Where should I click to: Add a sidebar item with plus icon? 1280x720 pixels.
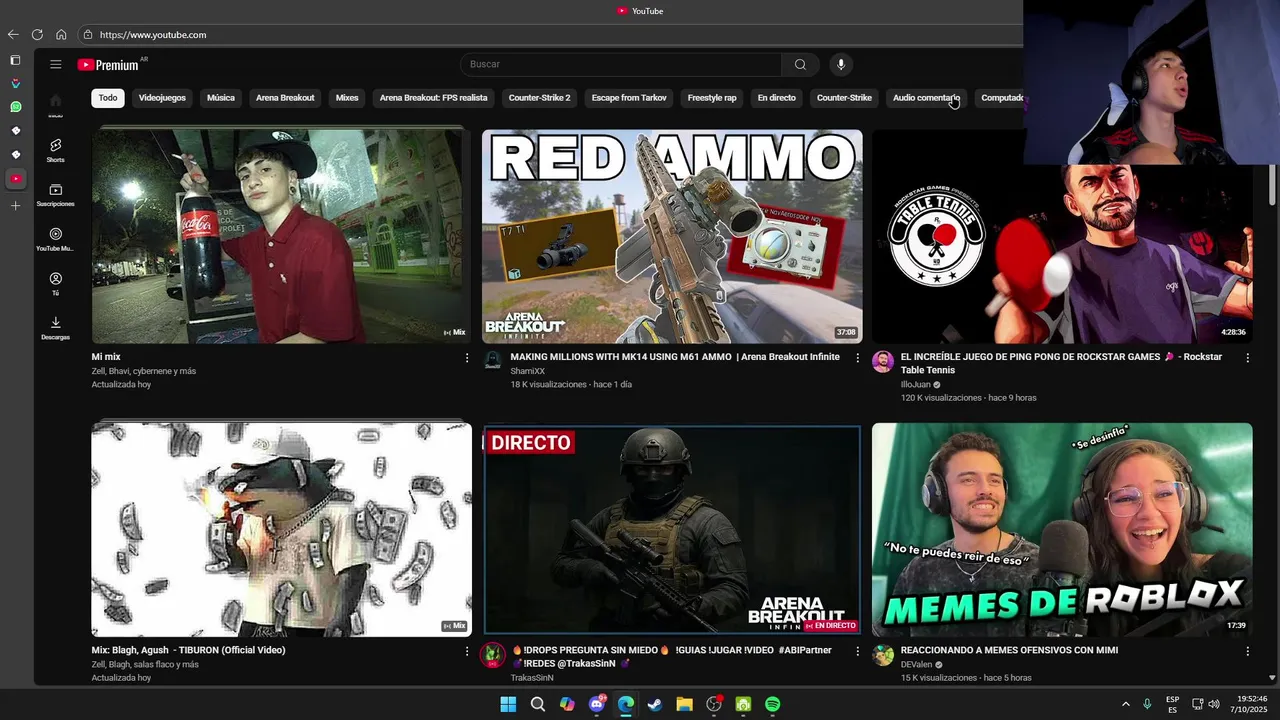pos(15,206)
